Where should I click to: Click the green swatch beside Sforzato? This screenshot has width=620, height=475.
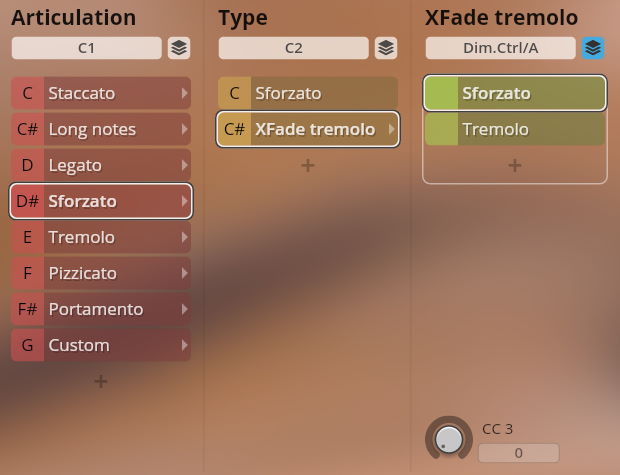[x=440, y=93]
